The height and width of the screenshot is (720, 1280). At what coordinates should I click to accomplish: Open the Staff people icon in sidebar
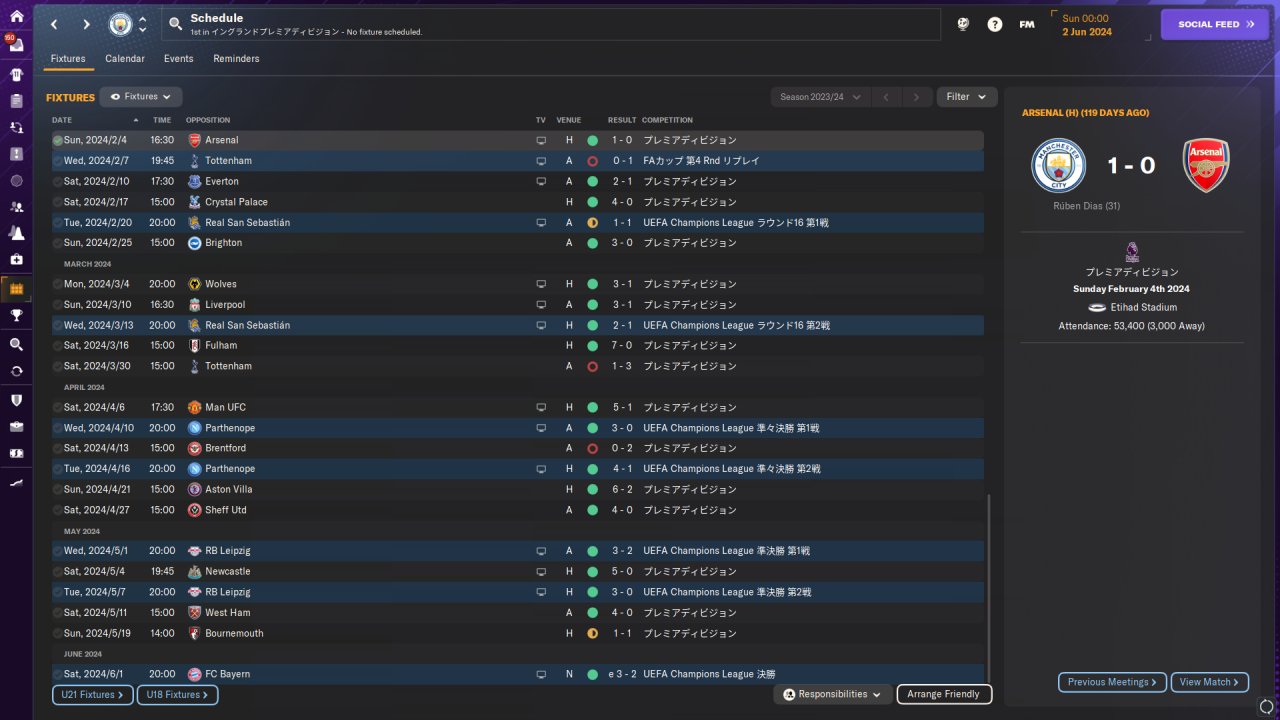(16, 207)
